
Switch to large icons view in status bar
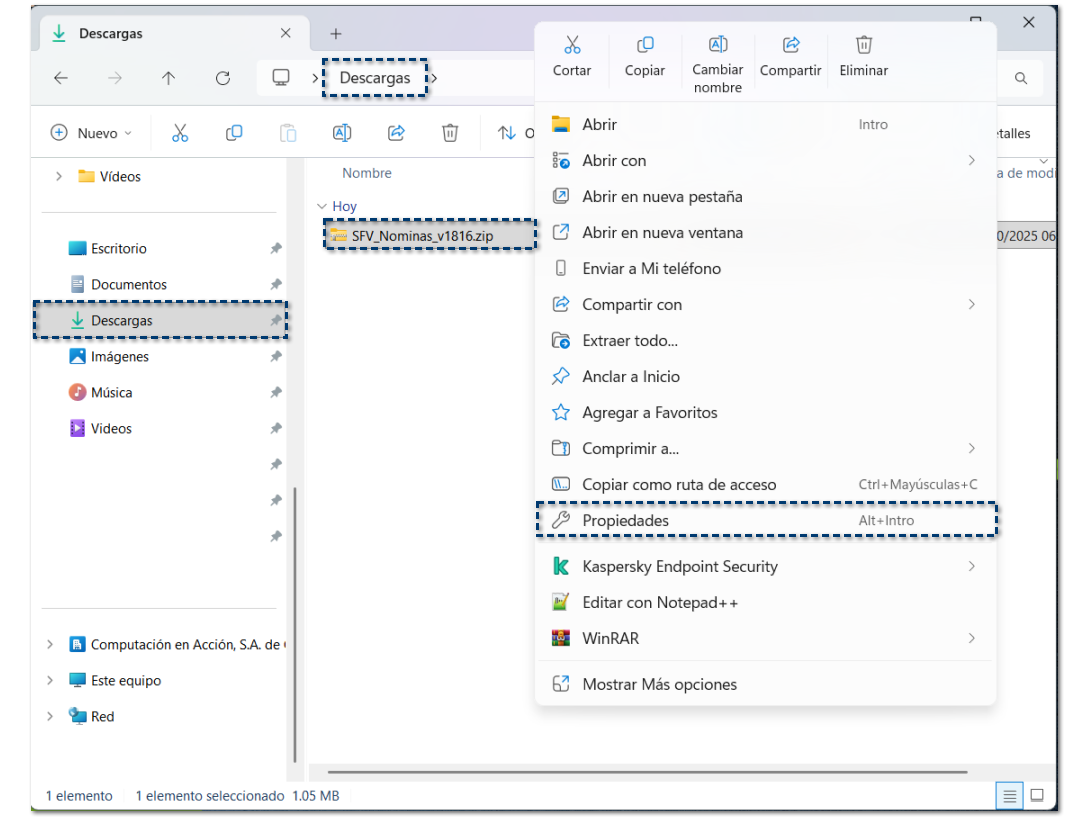[x=1037, y=796]
